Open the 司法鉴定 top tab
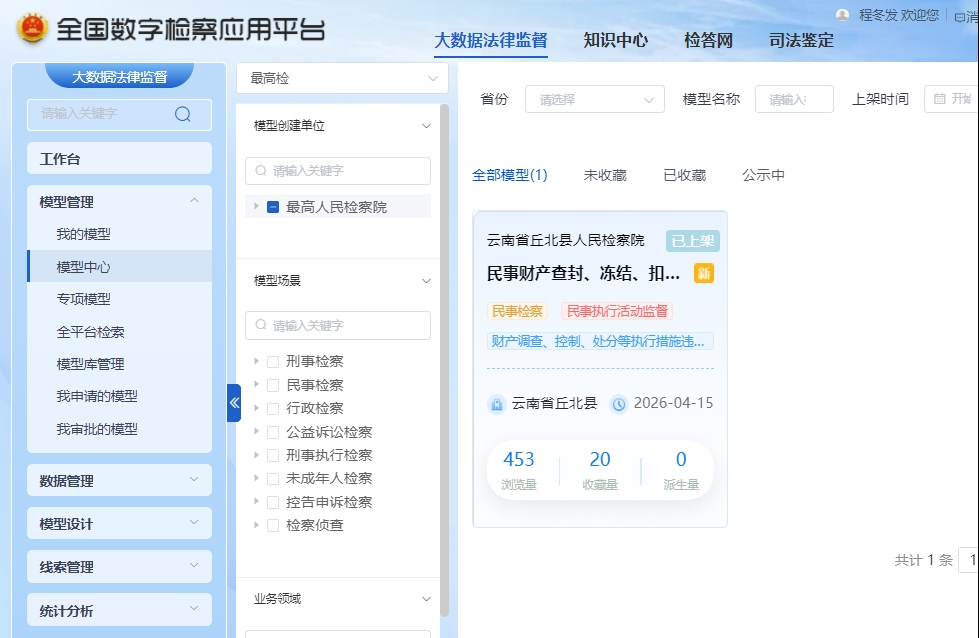Image resolution: width=979 pixels, height=638 pixels. 801,41
